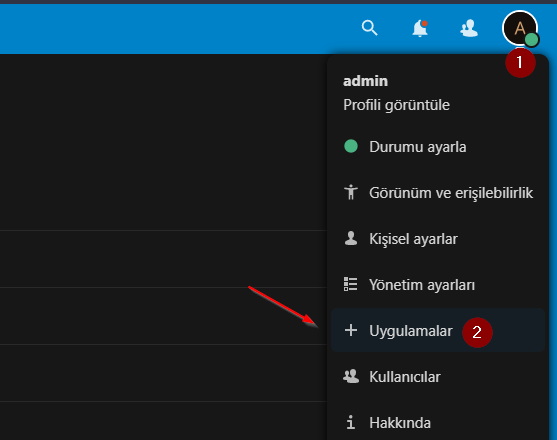Screen dimensions: 557x440
Task: Open Kişisel ayarlar menu entry
Action: [438, 238]
